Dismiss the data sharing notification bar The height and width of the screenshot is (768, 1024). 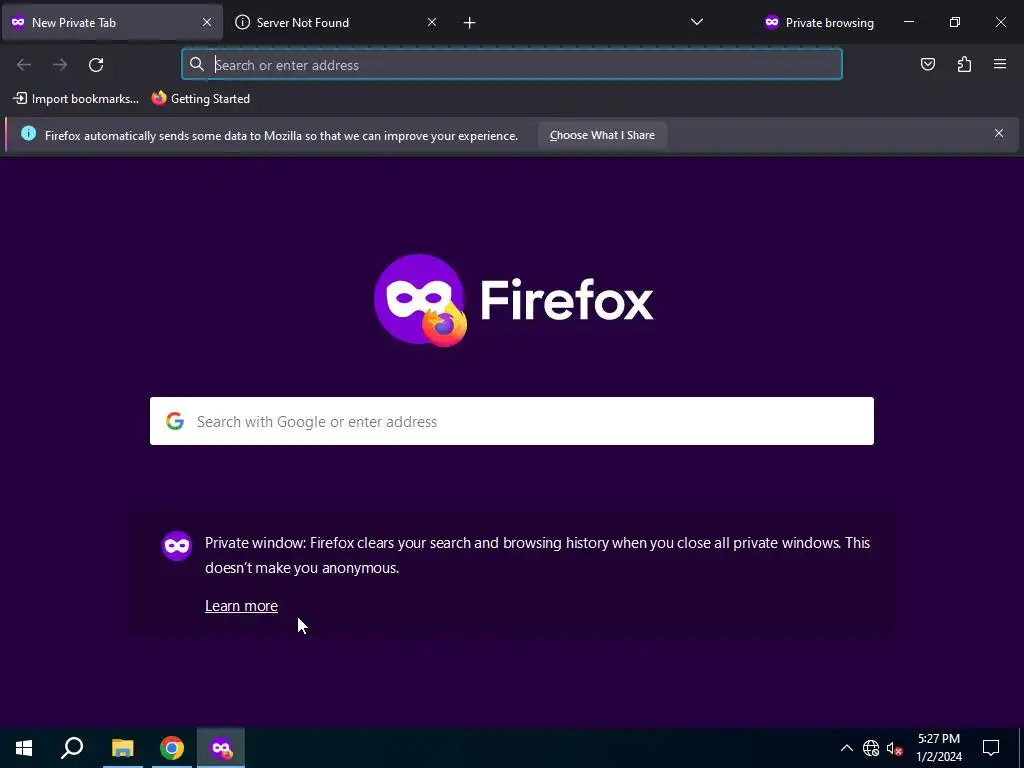point(999,133)
